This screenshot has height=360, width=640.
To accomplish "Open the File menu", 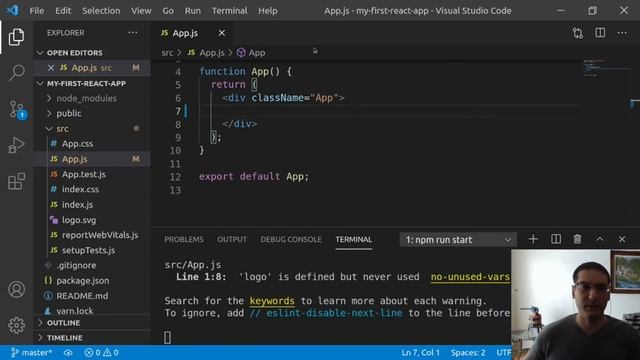I will click(x=37, y=11).
